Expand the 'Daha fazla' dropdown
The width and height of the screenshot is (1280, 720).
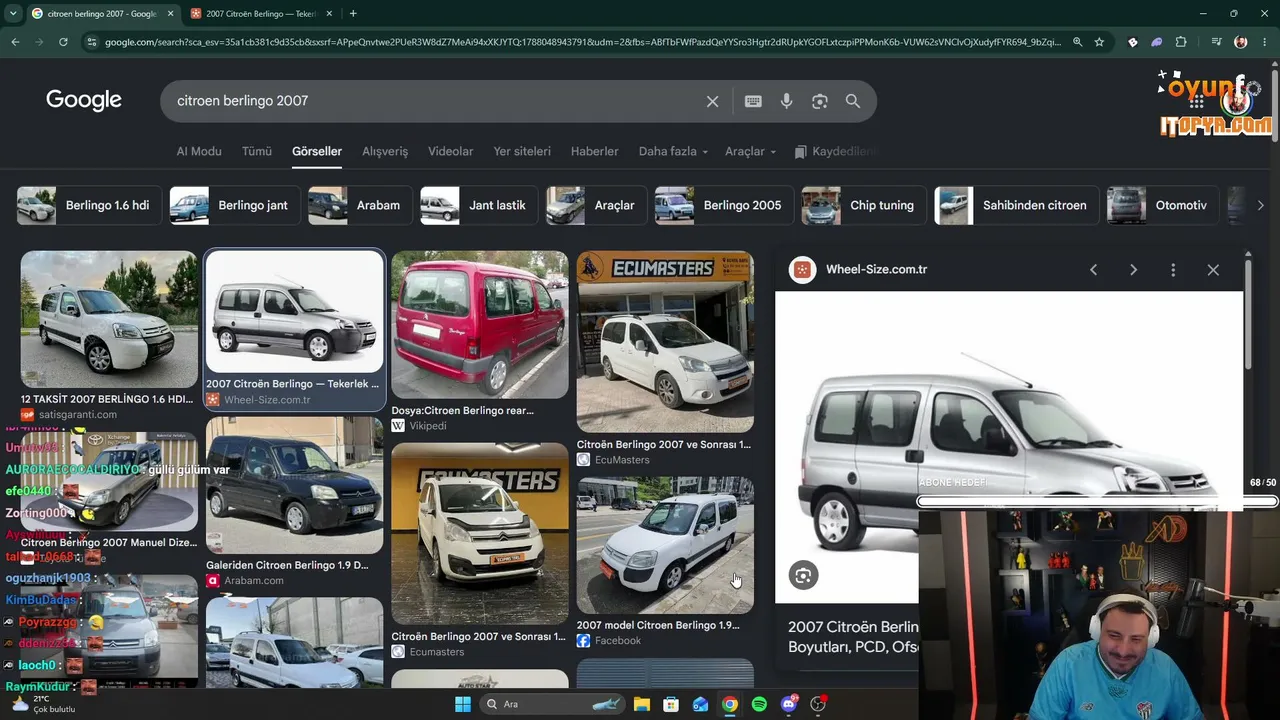[673, 151]
